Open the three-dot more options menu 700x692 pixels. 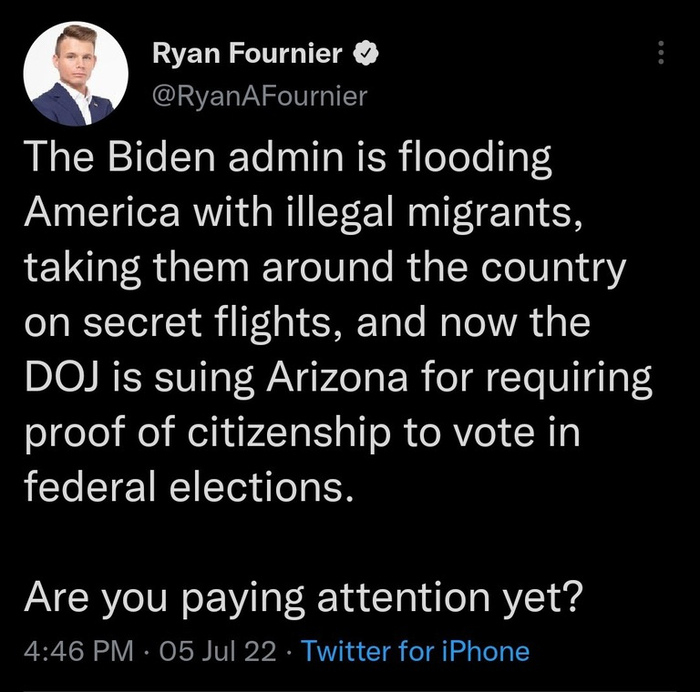[x=660, y=54]
